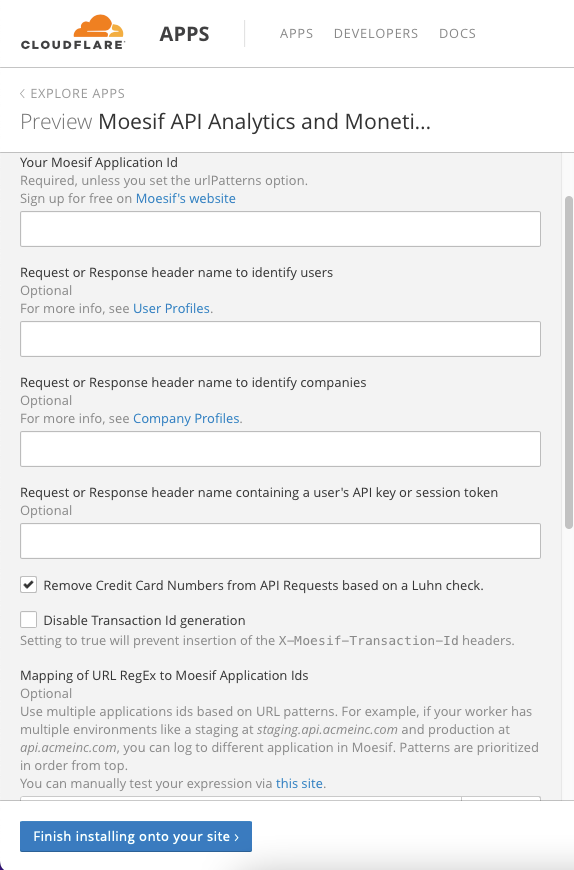Screen dimensions: 574x870
Task: Enable Disable Transaction Id generation checkbox
Action: (29, 620)
